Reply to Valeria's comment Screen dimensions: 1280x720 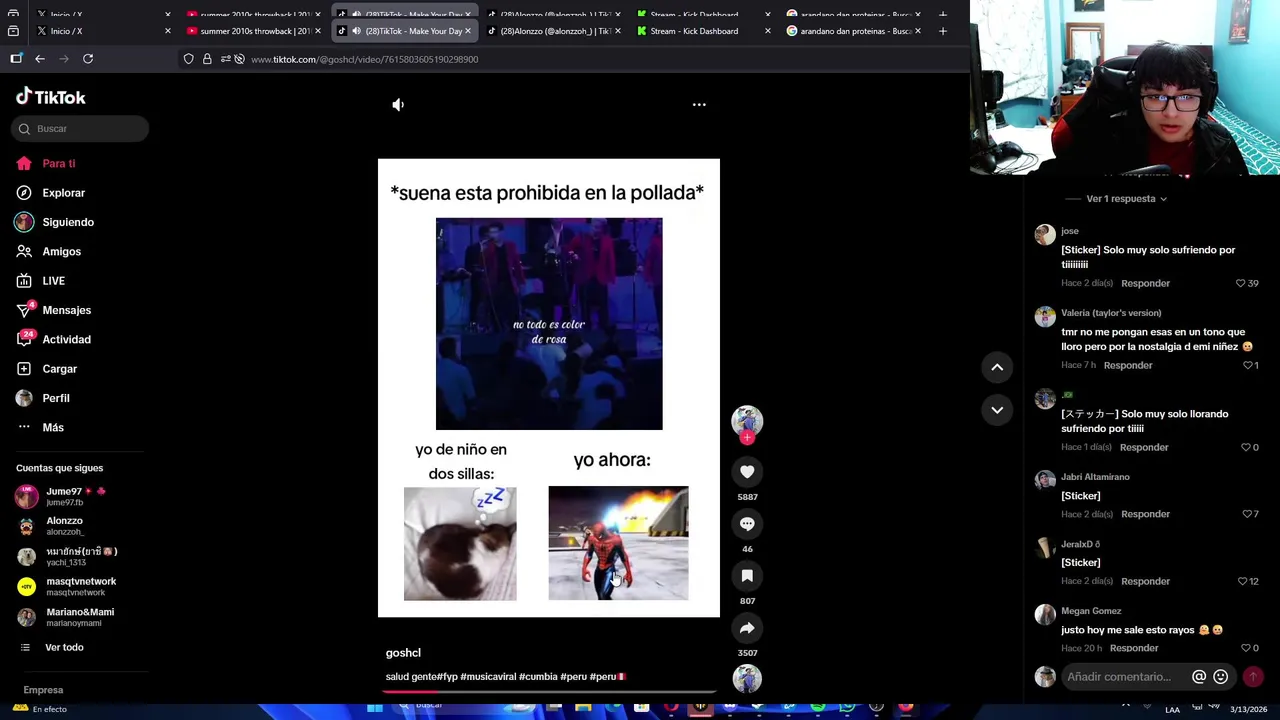pos(1128,365)
